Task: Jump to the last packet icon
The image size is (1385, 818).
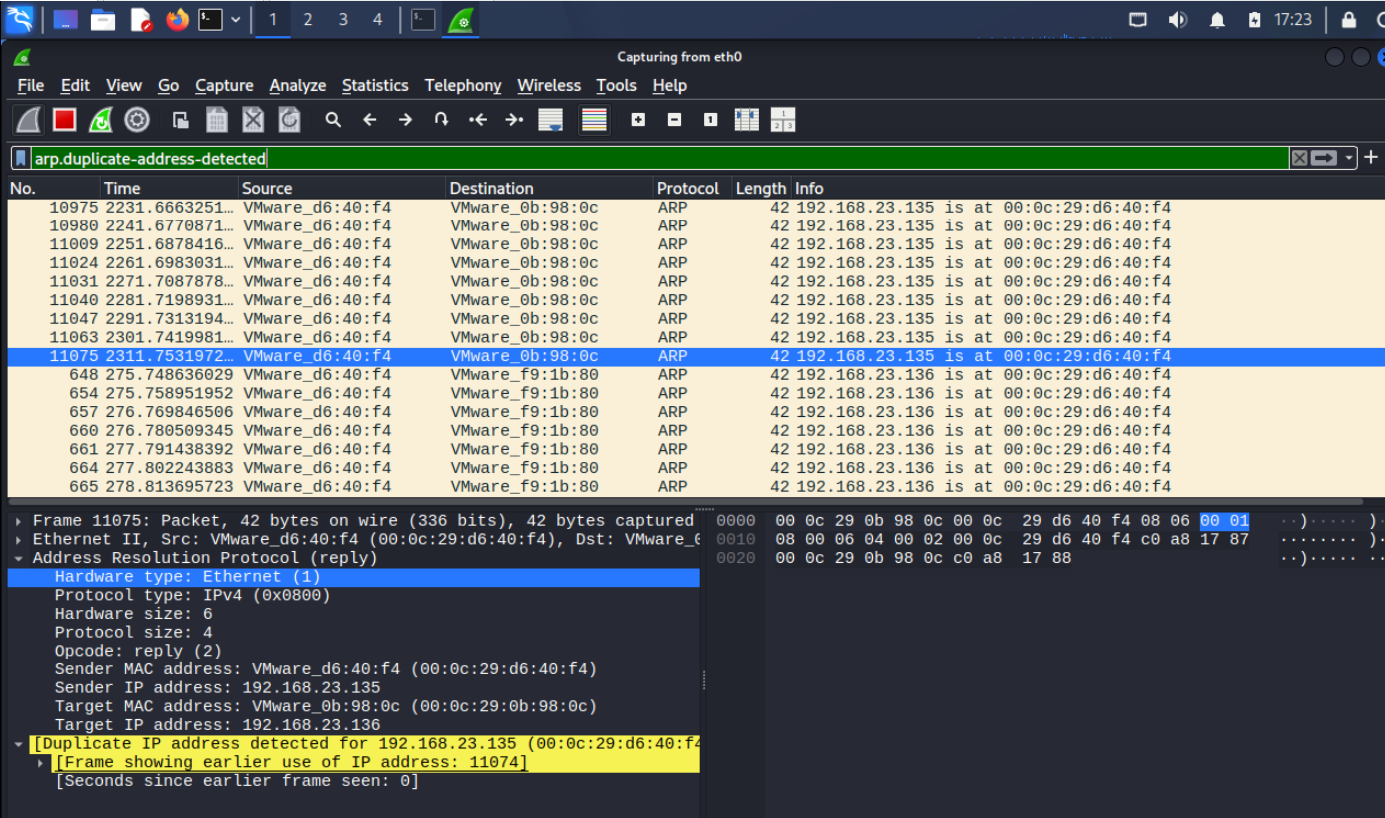Action: click(x=514, y=120)
